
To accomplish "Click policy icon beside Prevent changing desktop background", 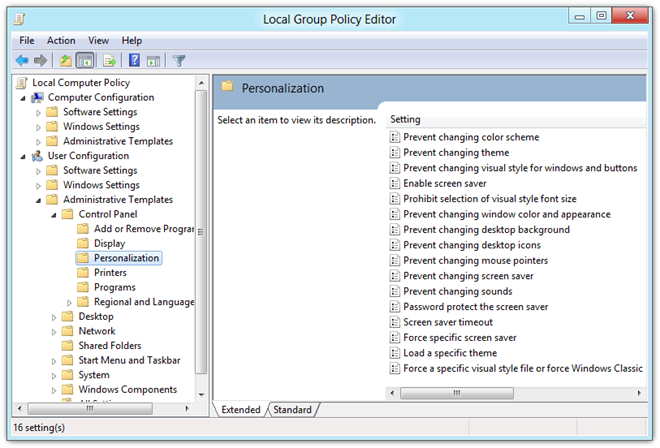I will [x=394, y=229].
